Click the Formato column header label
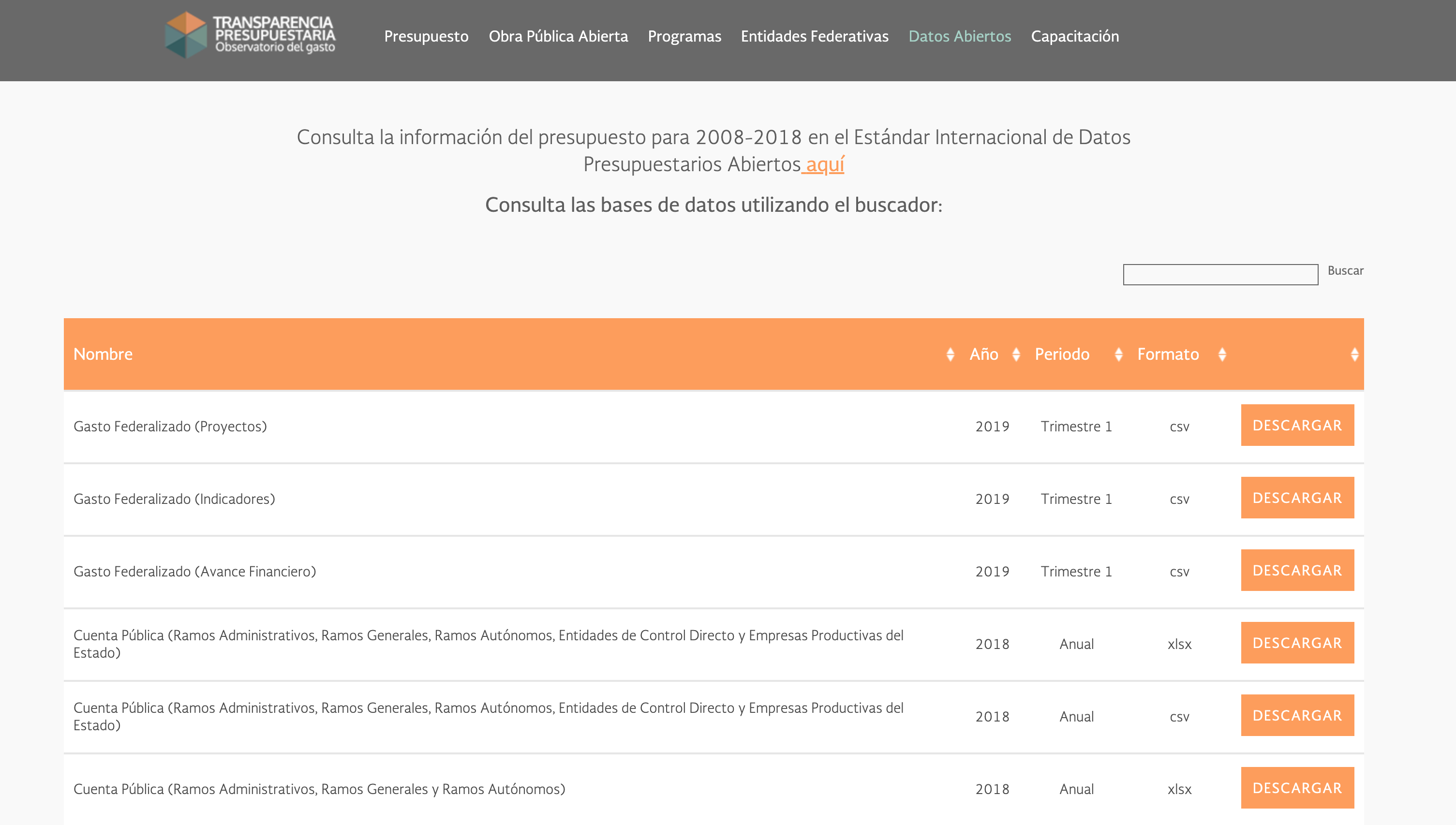This screenshot has height=825, width=1456. [1168, 354]
